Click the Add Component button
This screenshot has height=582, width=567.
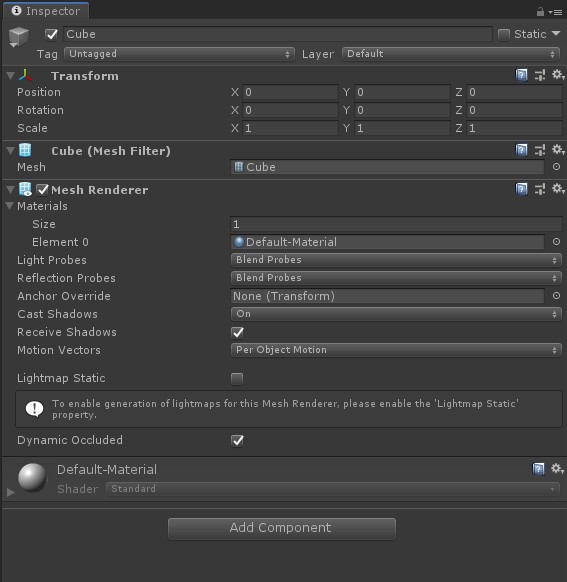[x=282, y=529]
